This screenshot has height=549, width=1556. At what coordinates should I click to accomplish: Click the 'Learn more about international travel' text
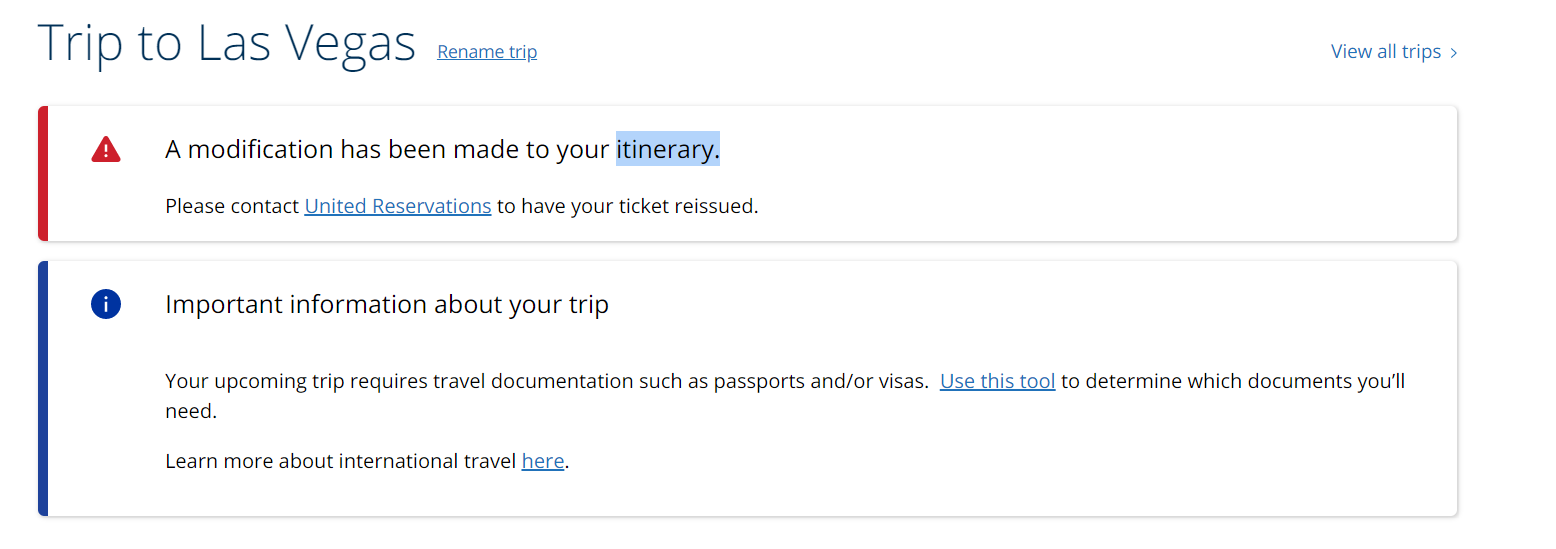click(x=342, y=461)
